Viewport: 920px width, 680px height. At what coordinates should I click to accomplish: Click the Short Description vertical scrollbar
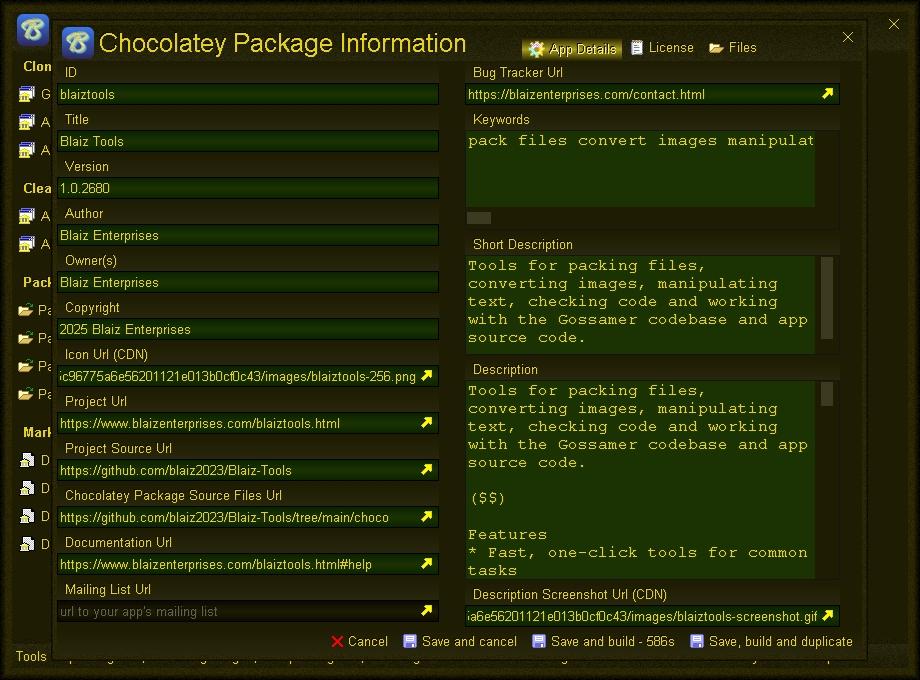pos(827,298)
